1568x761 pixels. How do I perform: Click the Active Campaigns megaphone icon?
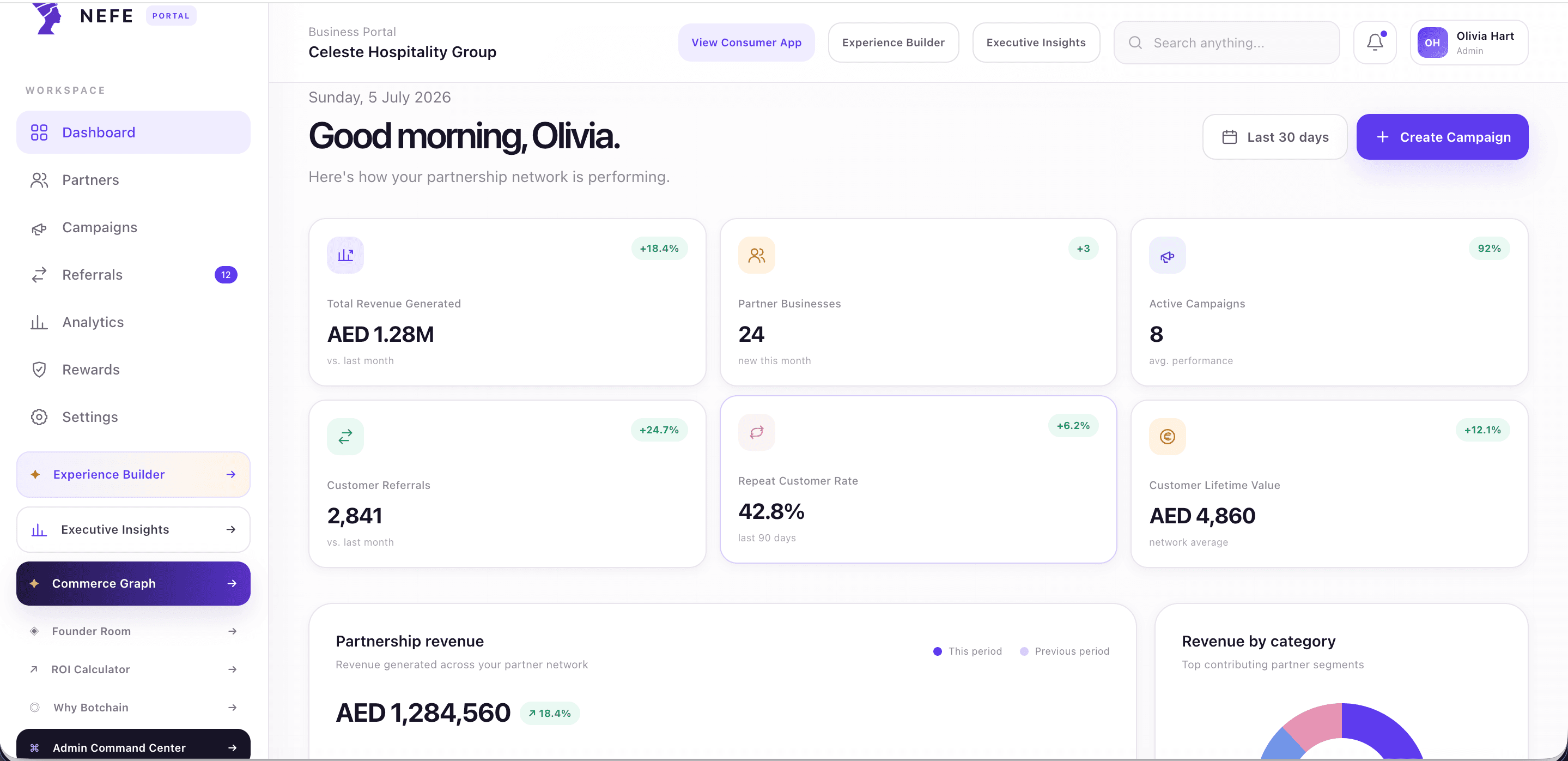click(1167, 255)
